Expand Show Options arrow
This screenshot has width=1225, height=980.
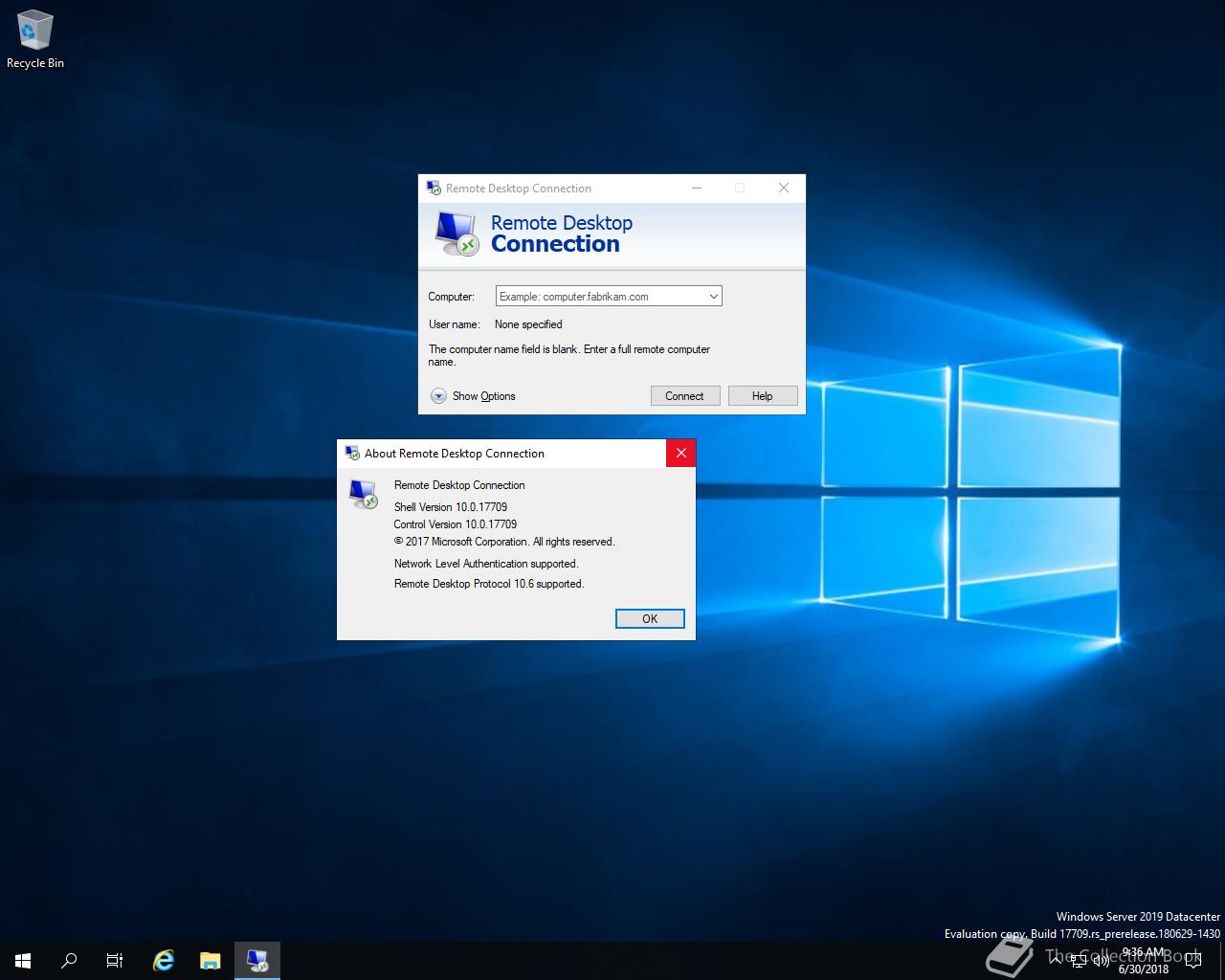click(438, 396)
